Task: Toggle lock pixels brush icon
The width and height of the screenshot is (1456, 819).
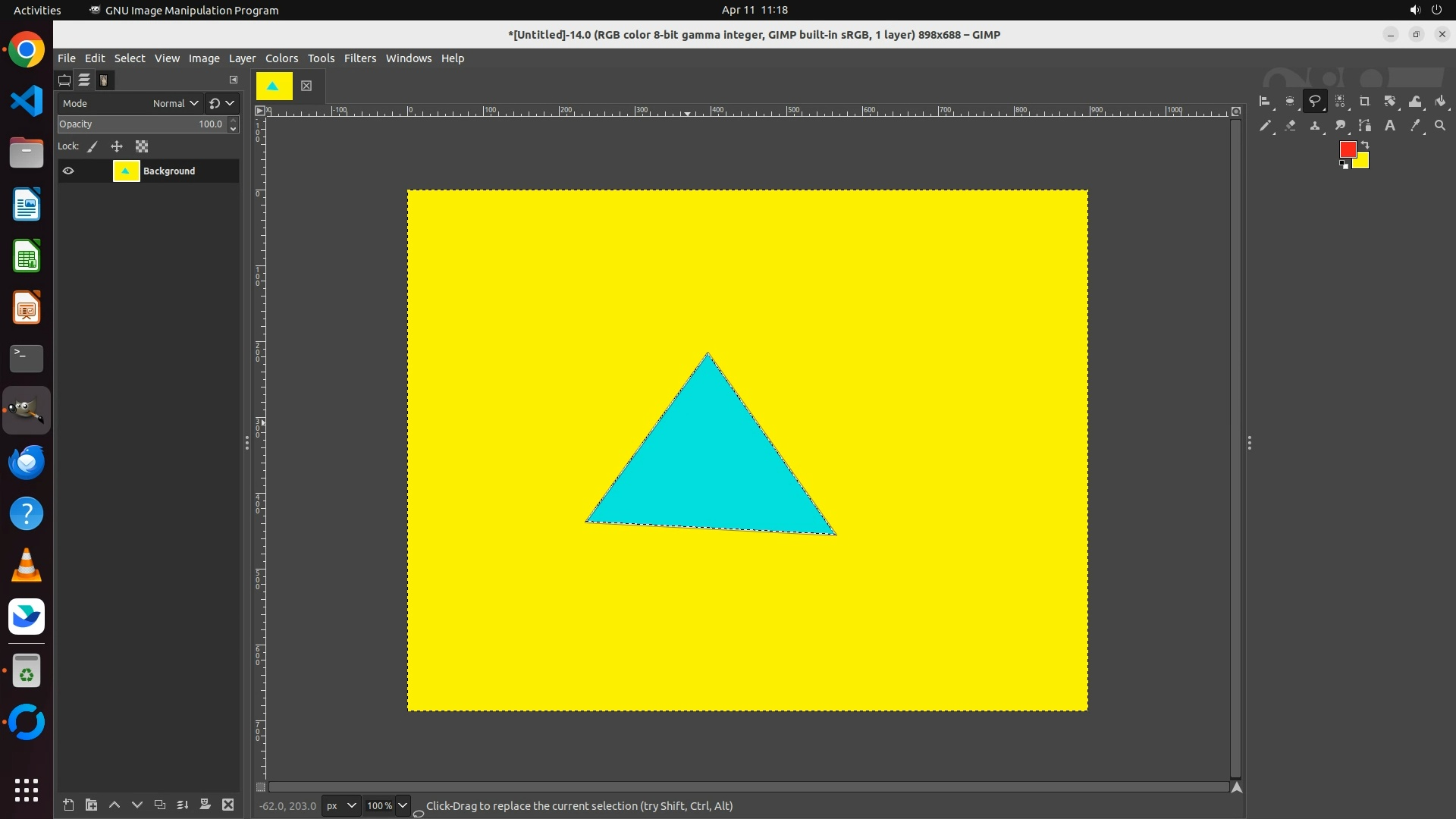Action: (x=93, y=147)
